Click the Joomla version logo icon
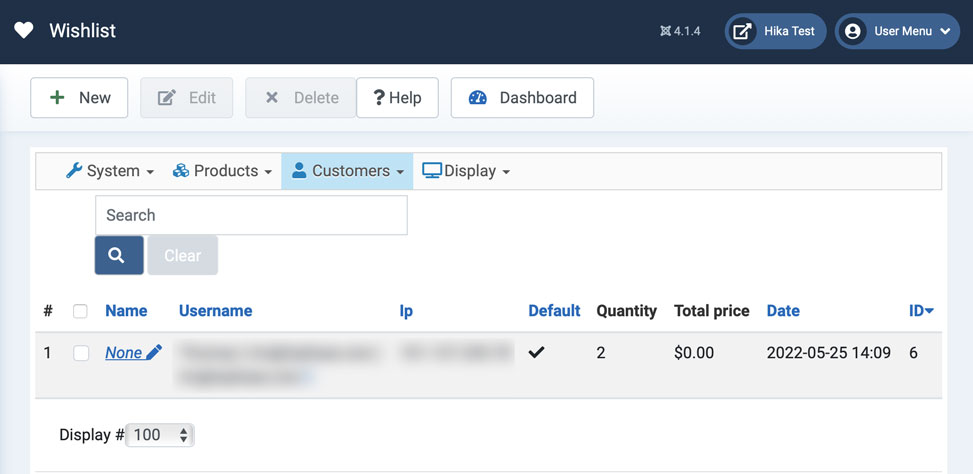Screen dimensions: 973x474 click(x=665, y=31)
